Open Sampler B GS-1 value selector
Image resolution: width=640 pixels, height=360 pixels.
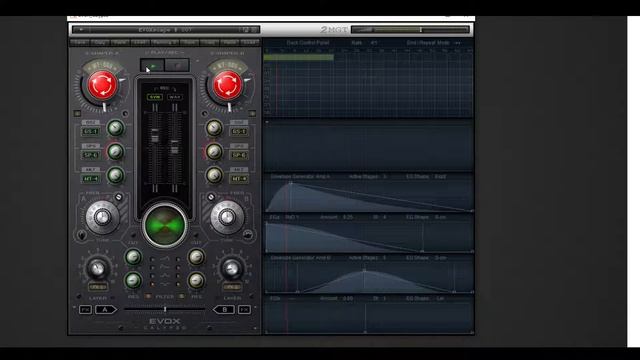click(x=239, y=131)
